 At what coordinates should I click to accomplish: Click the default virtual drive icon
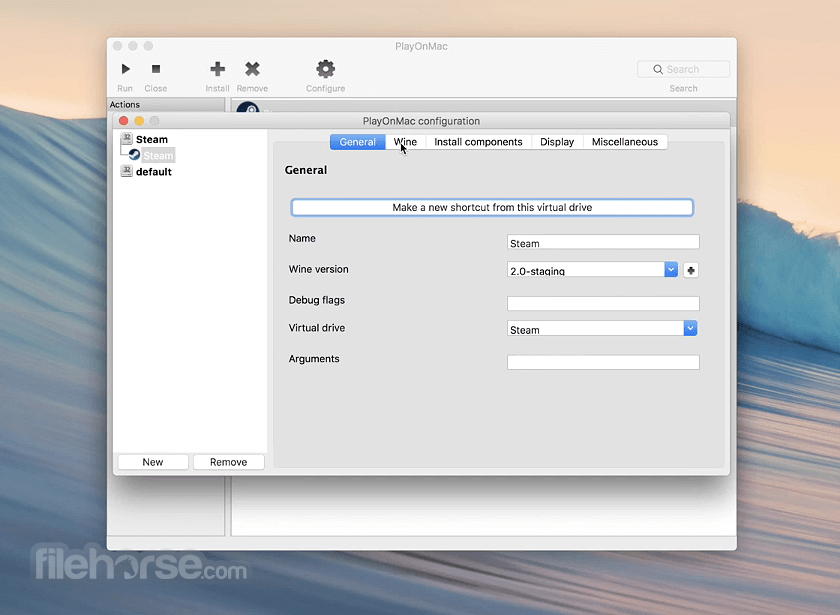pyautogui.click(x=126, y=171)
